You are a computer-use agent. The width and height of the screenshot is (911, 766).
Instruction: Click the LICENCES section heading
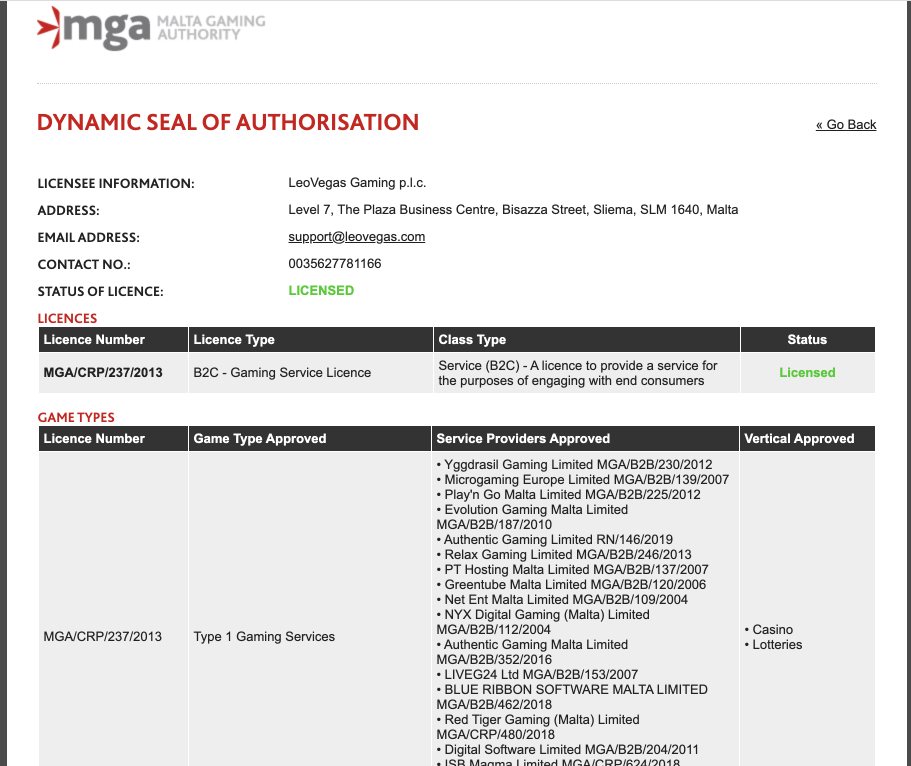tap(67, 318)
